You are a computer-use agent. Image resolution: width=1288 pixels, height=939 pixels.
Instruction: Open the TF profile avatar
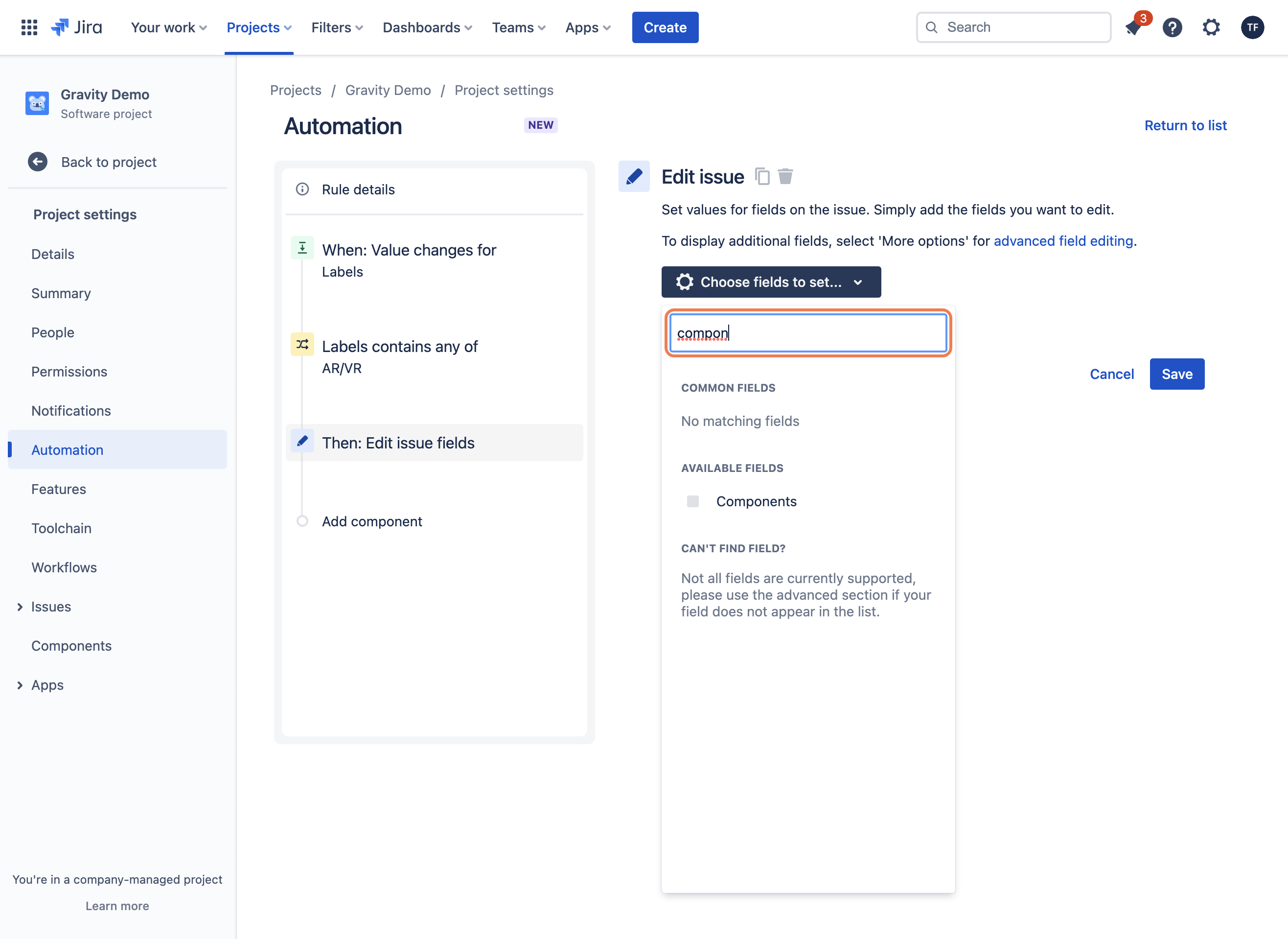tap(1252, 27)
